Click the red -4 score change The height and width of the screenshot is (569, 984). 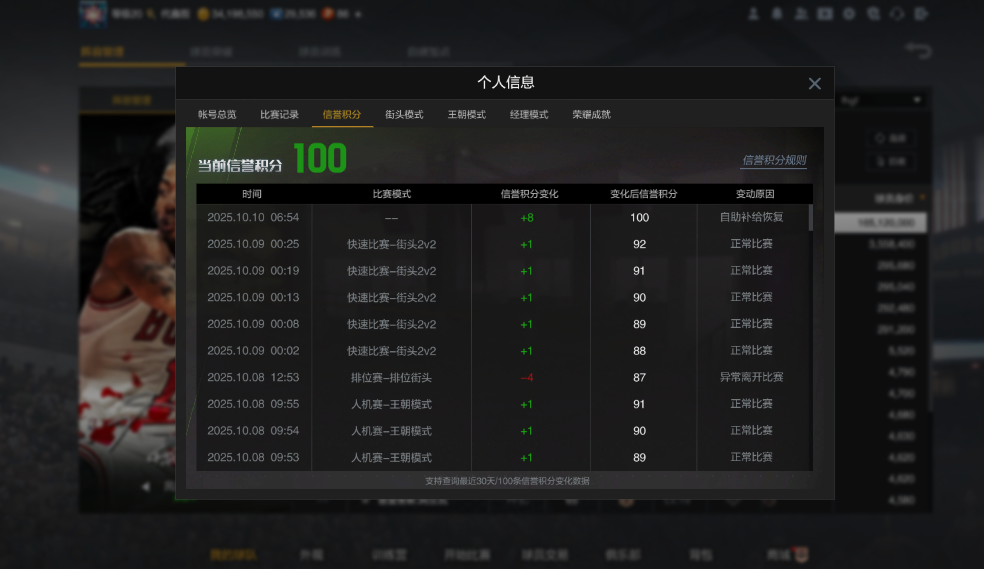527,378
